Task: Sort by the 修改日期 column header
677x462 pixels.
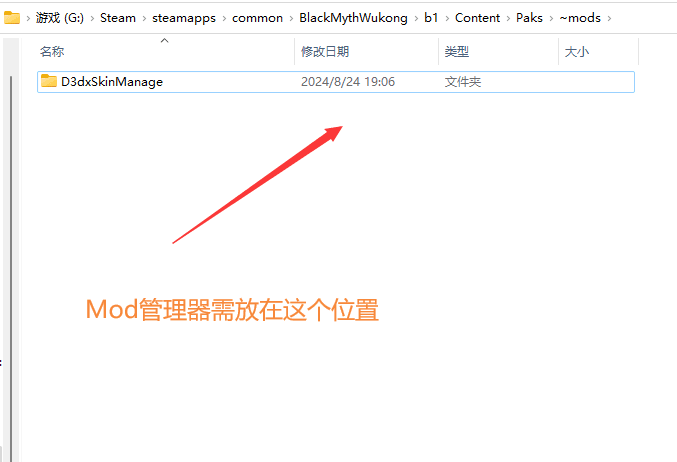Action: 325,52
